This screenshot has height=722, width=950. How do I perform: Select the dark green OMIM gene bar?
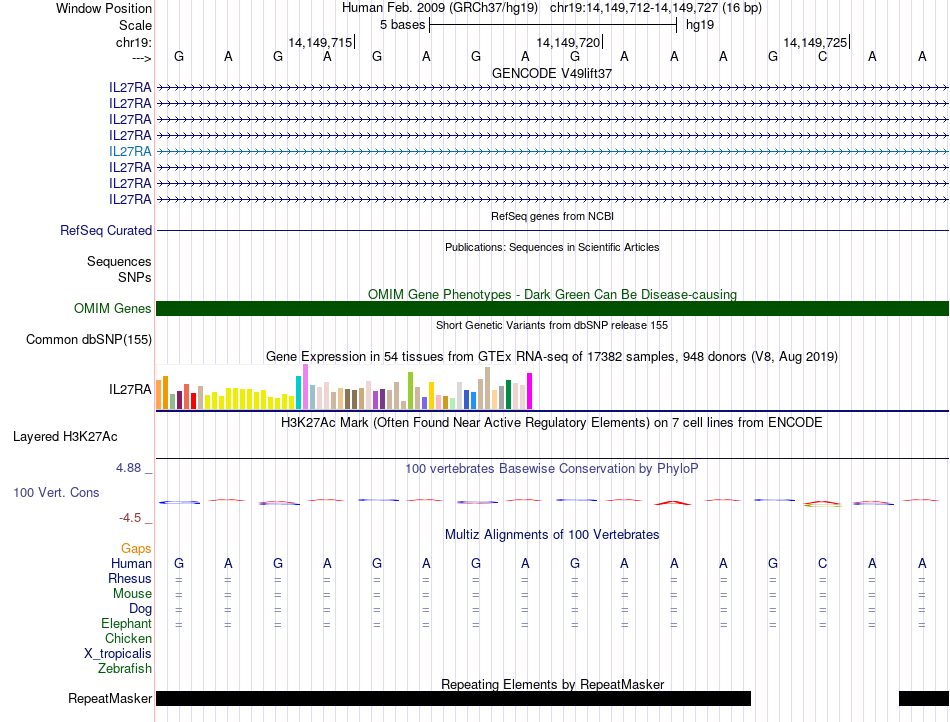[x=552, y=308]
